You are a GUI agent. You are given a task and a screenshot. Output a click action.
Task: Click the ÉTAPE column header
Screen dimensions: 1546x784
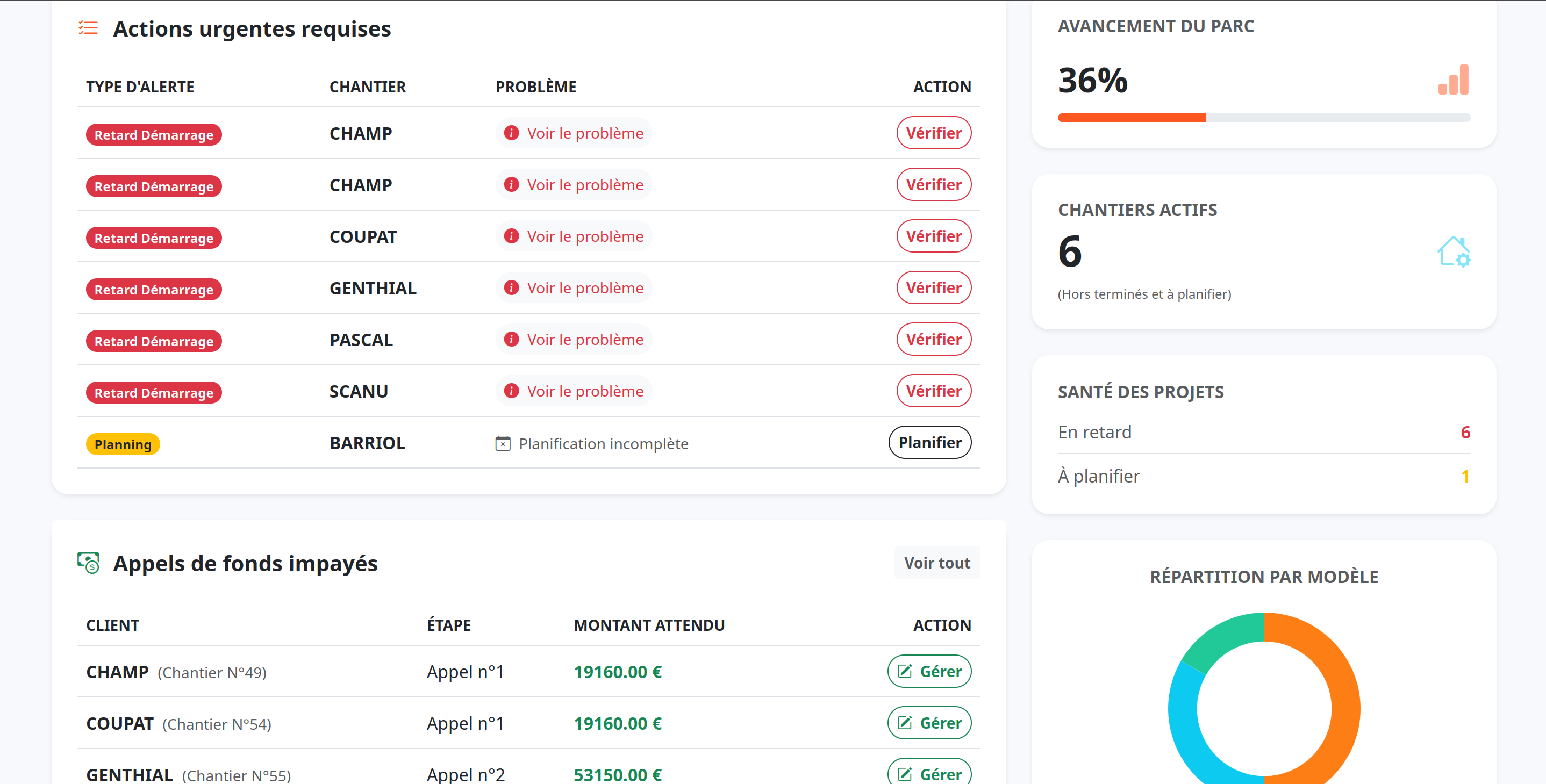(x=449, y=625)
